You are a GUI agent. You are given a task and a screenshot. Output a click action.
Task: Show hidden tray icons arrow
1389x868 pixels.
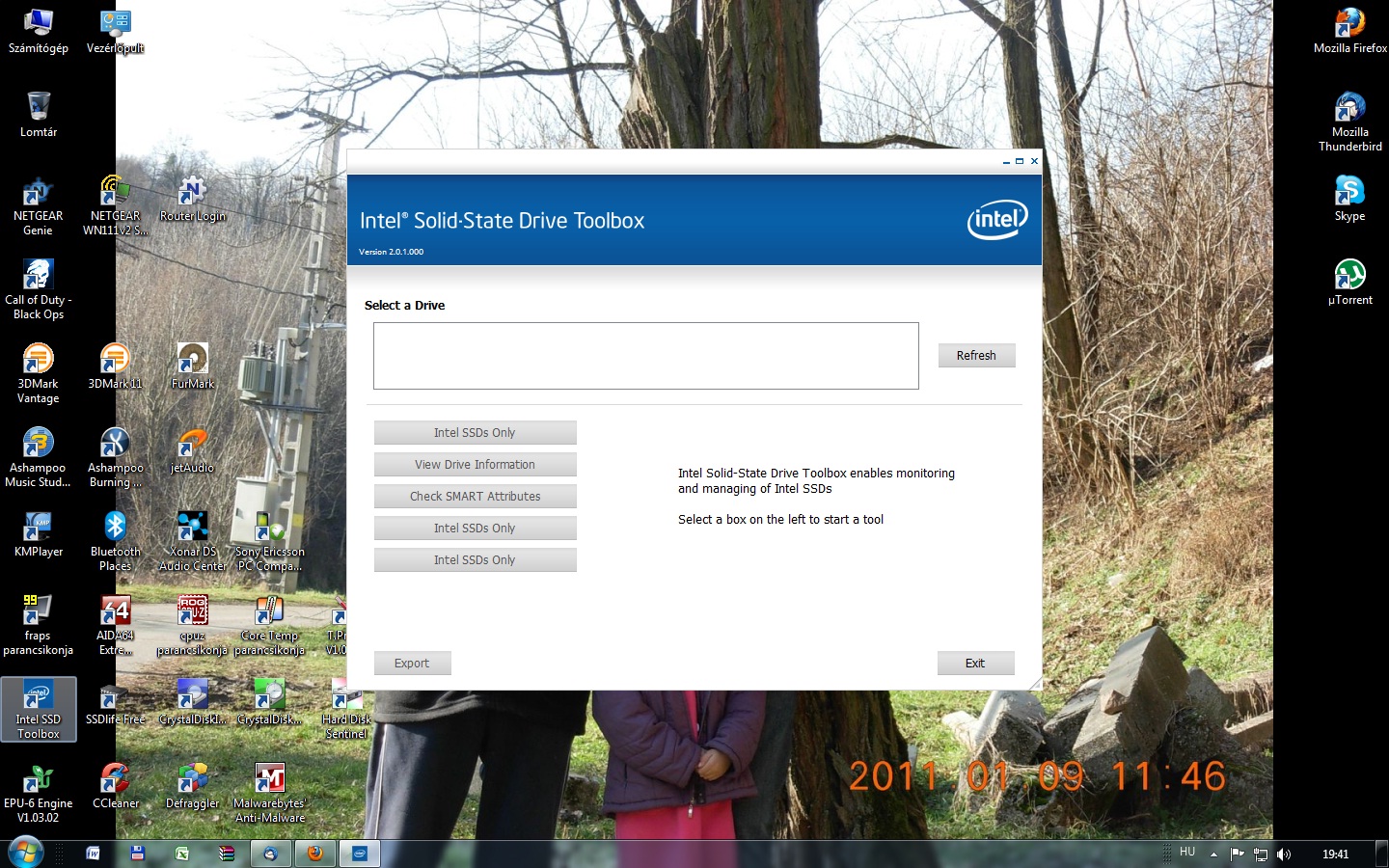tap(1214, 854)
